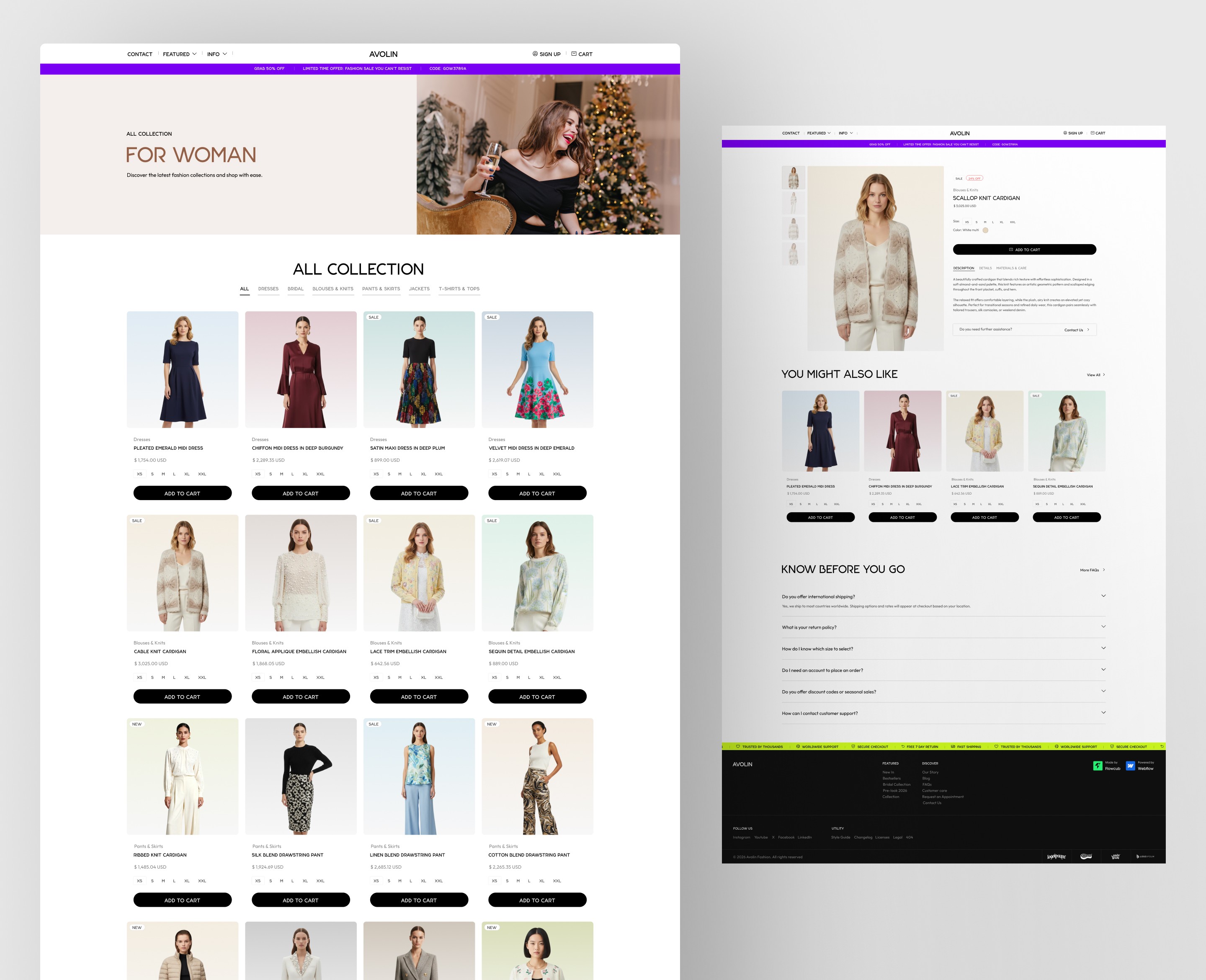The height and width of the screenshot is (980, 1206).
Task: Select size XS for the Scallop Knit Cardigan
Action: [967, 222]
